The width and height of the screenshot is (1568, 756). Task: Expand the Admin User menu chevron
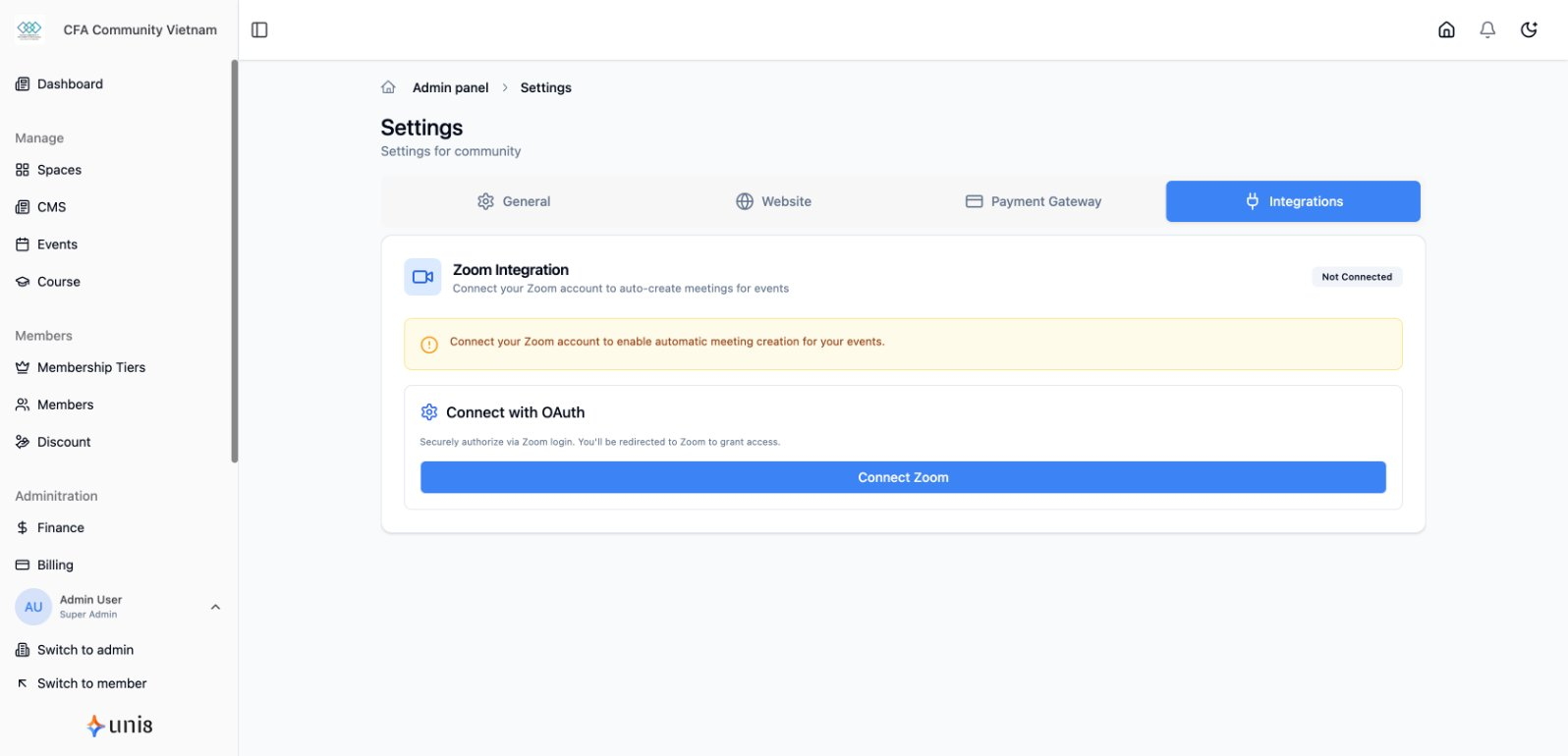pyautogui.click(x=215, y=607)
